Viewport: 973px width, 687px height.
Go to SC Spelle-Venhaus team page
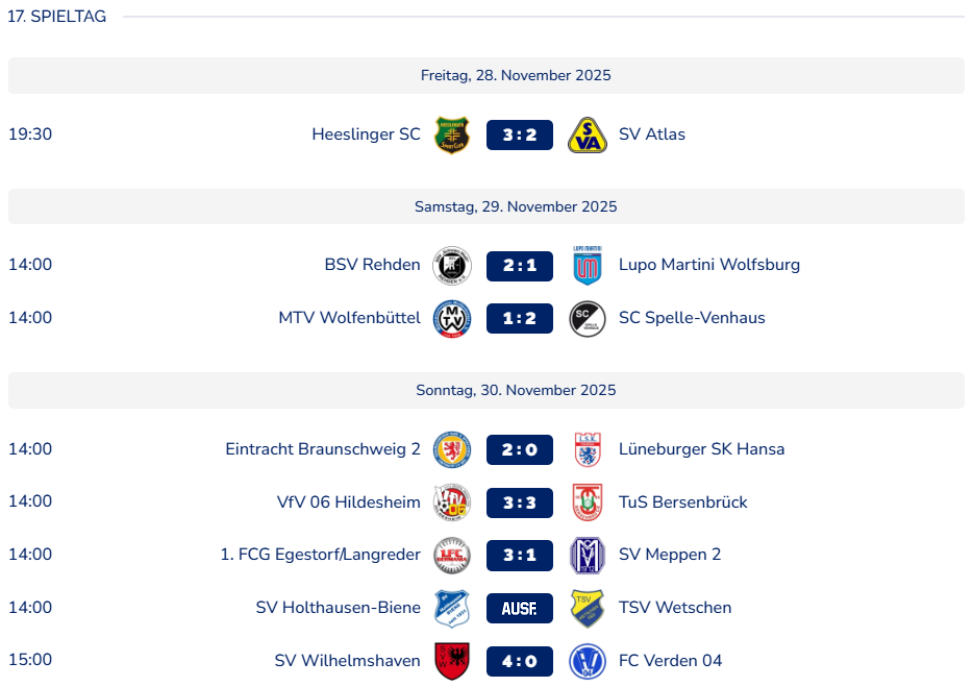click(691, 319)
